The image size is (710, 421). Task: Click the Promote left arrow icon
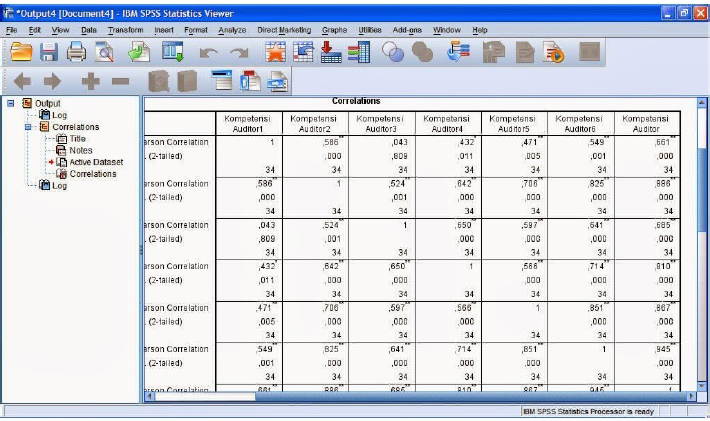22,83
